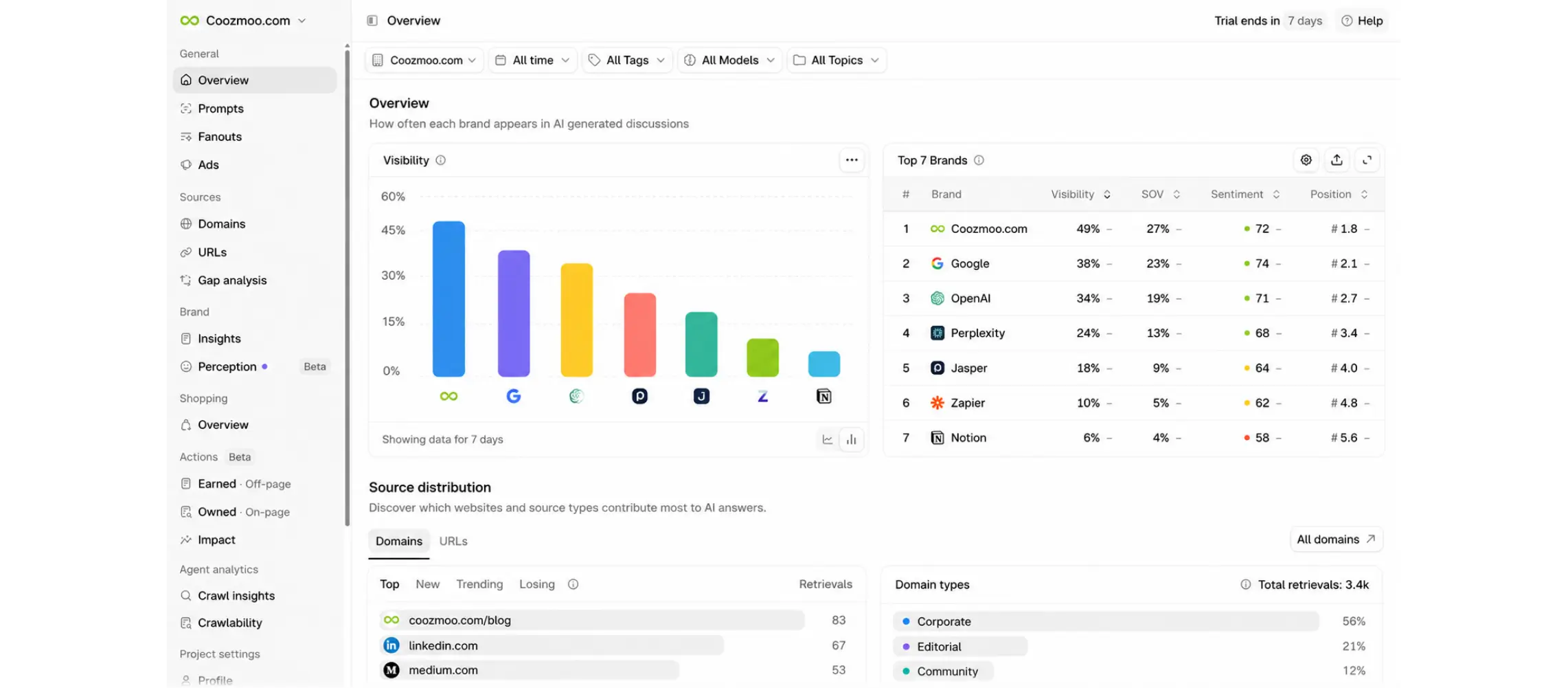This screenshot has height=688, width=1568.
Task: Open Crawl insights page
Action: tap(255, 596)
